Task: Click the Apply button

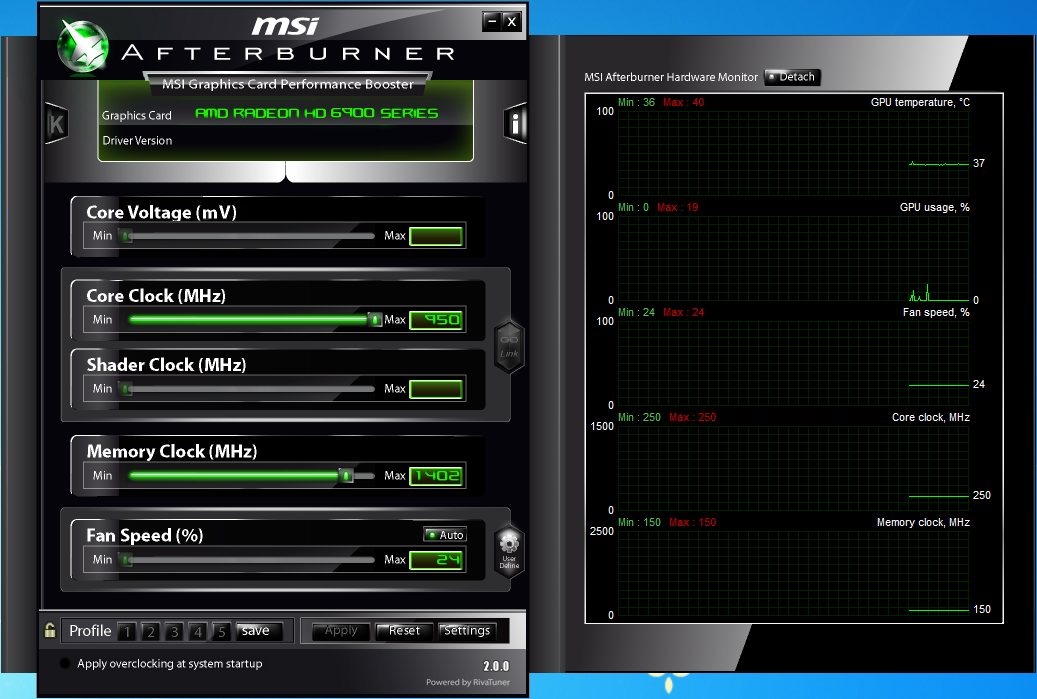Action: coord(341,631)
